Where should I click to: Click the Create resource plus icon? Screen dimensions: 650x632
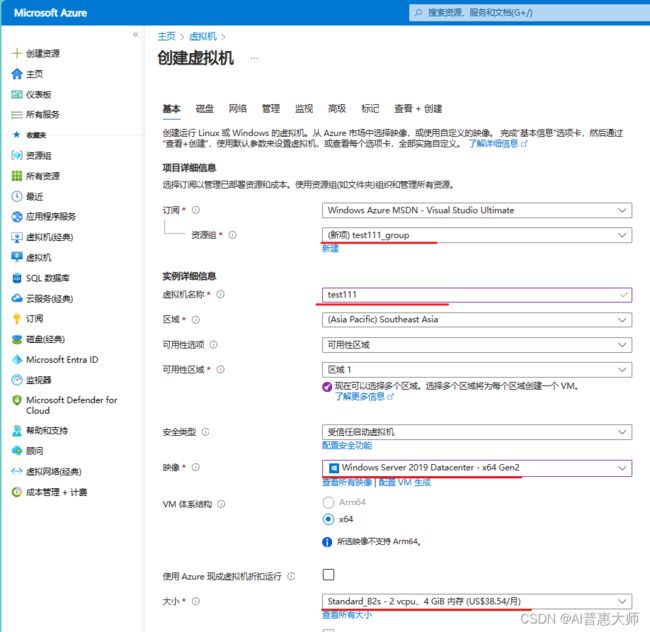coord(17,53)
